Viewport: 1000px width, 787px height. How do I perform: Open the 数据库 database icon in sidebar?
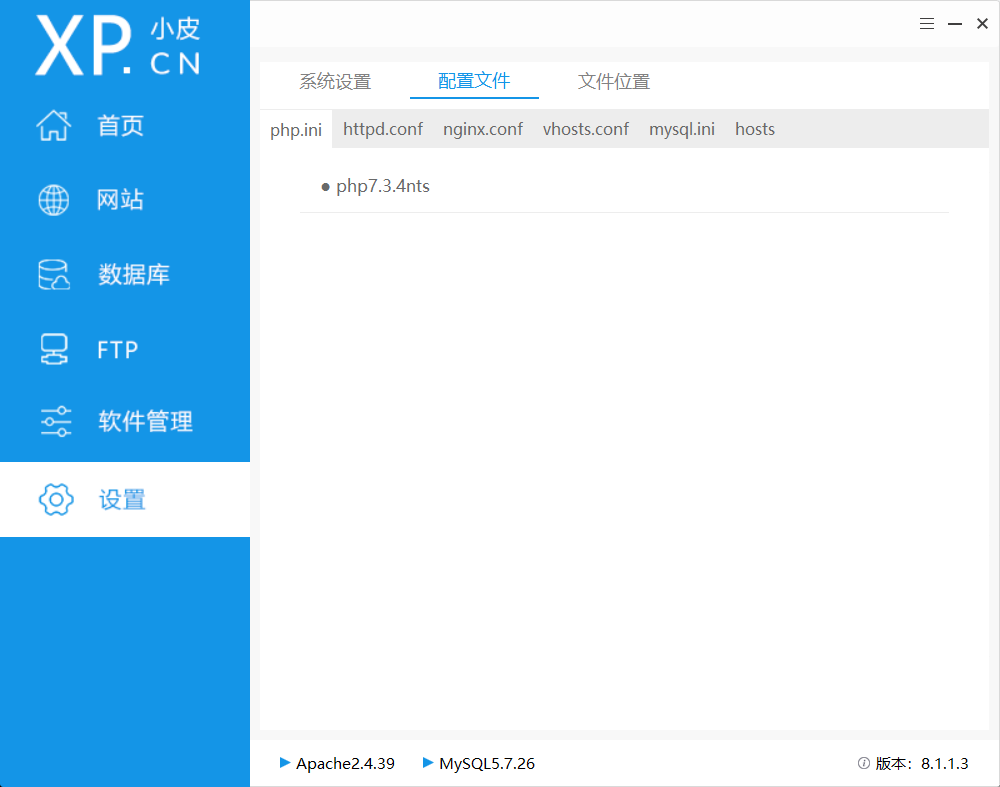(53, 274)
